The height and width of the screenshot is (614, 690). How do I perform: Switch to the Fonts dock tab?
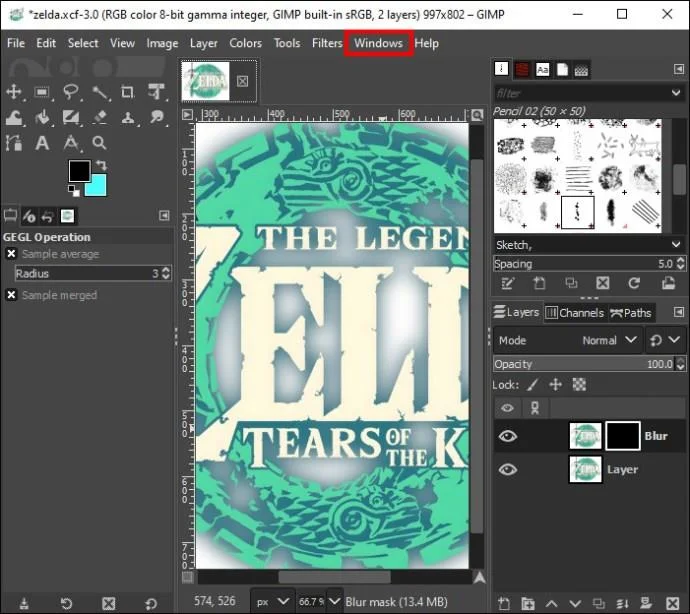pos(542,70)
